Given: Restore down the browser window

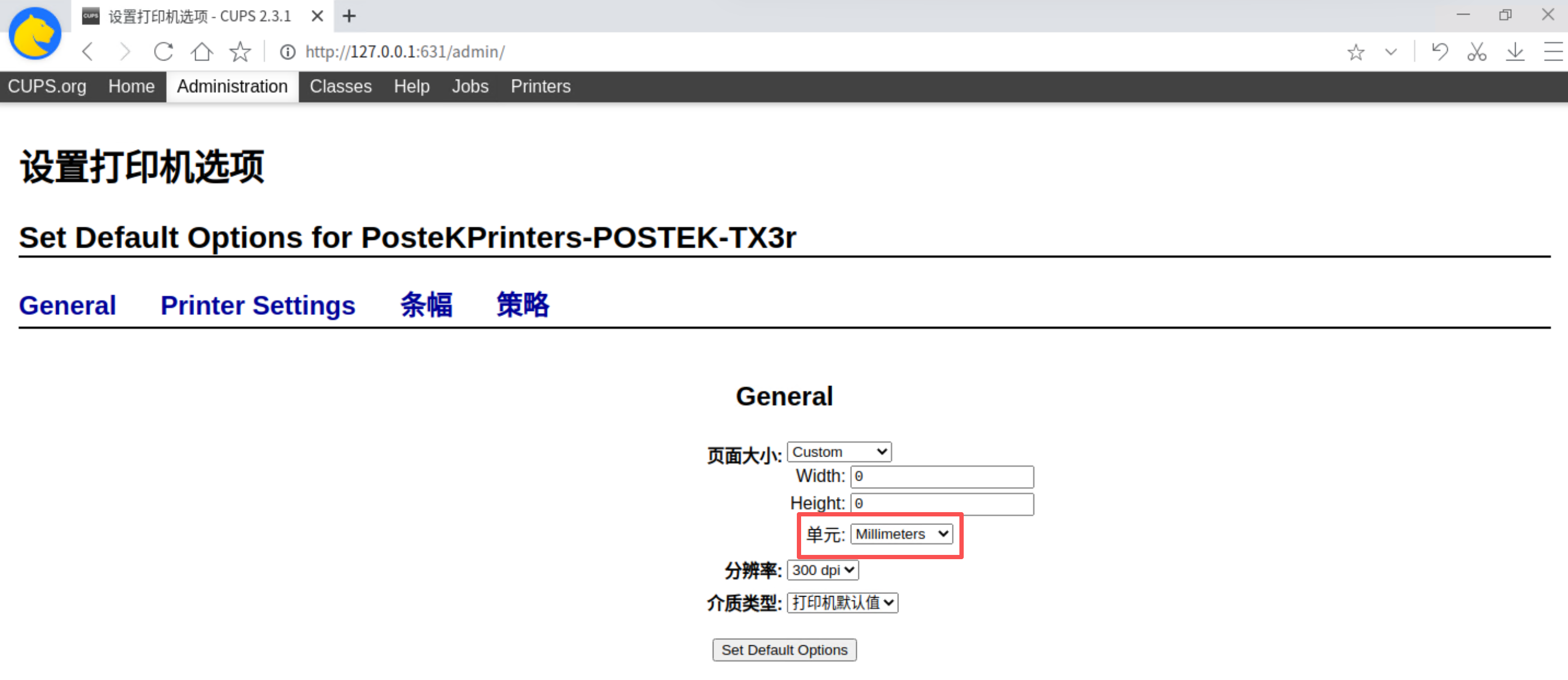Looking at the screenshot, I should tap(1505, 14).
